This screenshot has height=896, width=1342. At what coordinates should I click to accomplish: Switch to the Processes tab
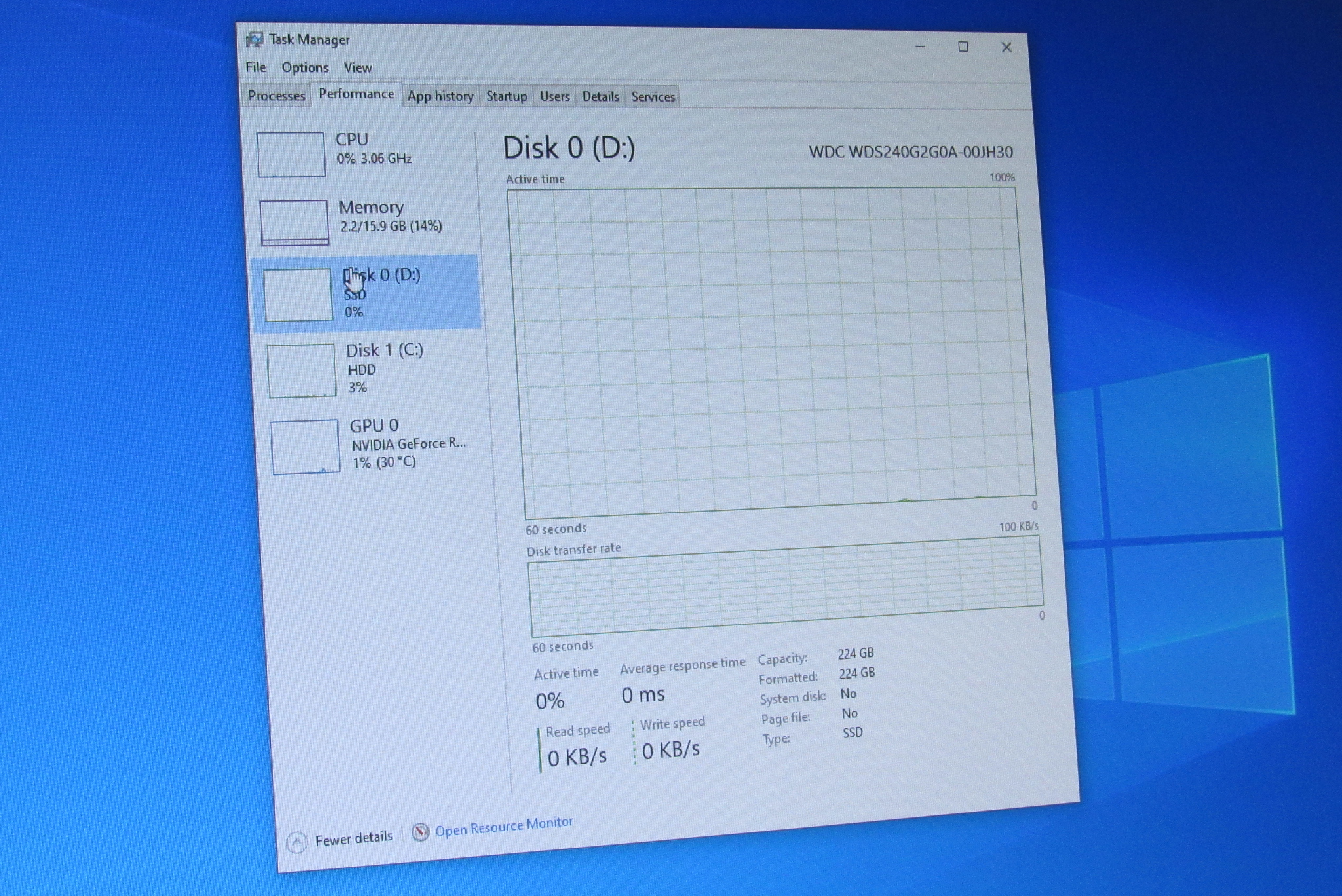276,96
